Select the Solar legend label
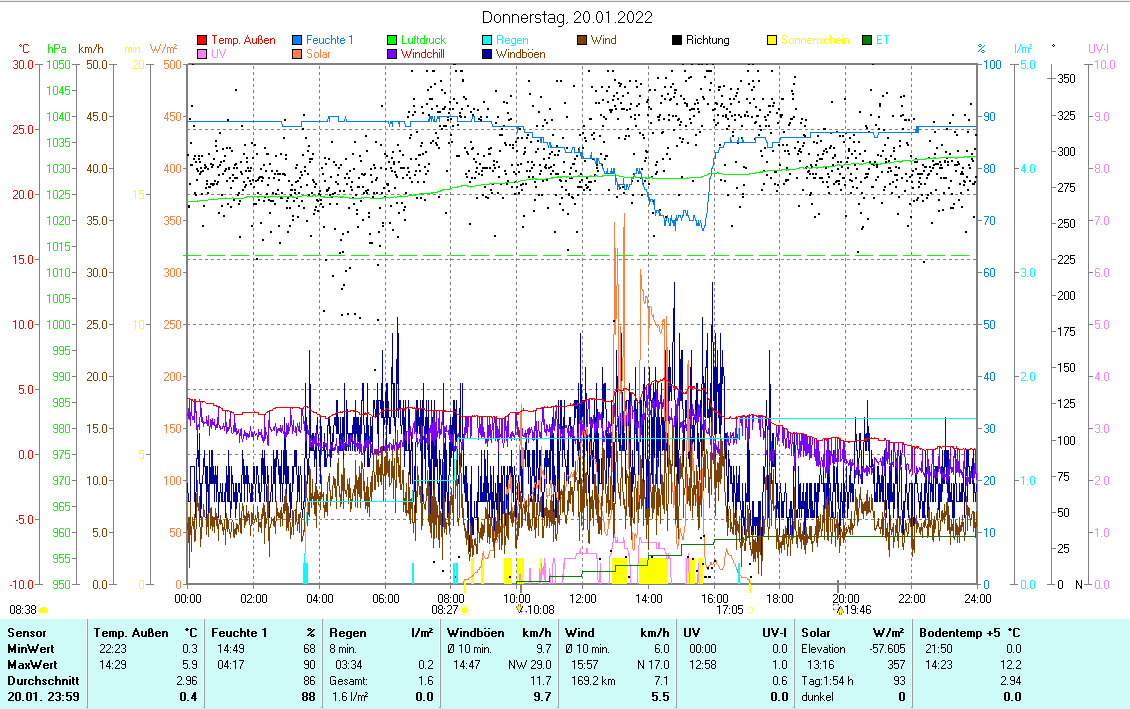 (x=319, y=54)
